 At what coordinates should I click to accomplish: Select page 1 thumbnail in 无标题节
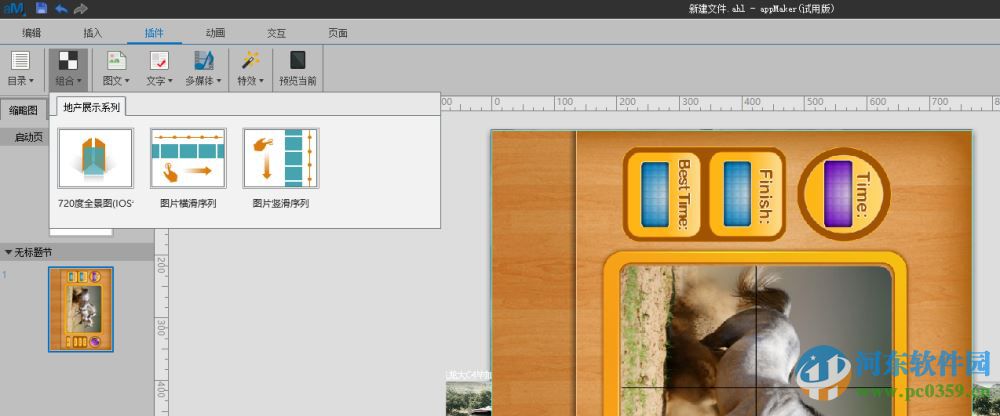[81, 309]
